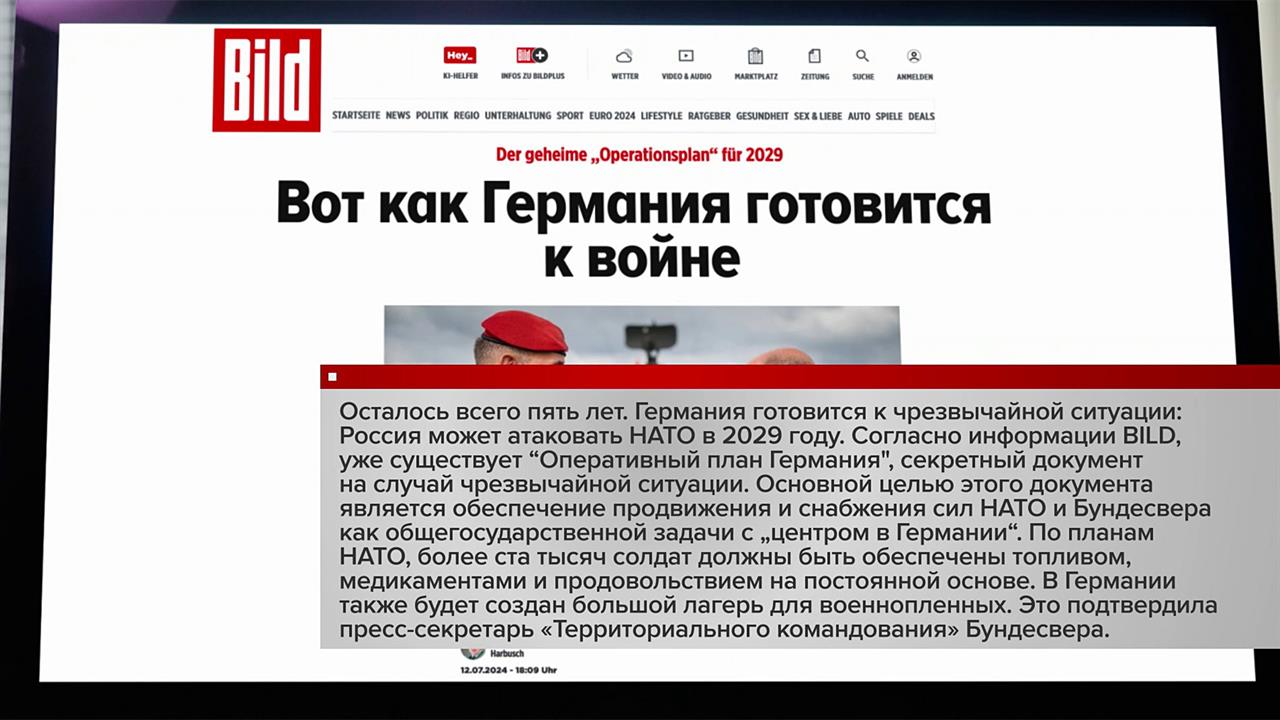Go to Startseite menu item
1280x720 pixels.
pos(356,116)
